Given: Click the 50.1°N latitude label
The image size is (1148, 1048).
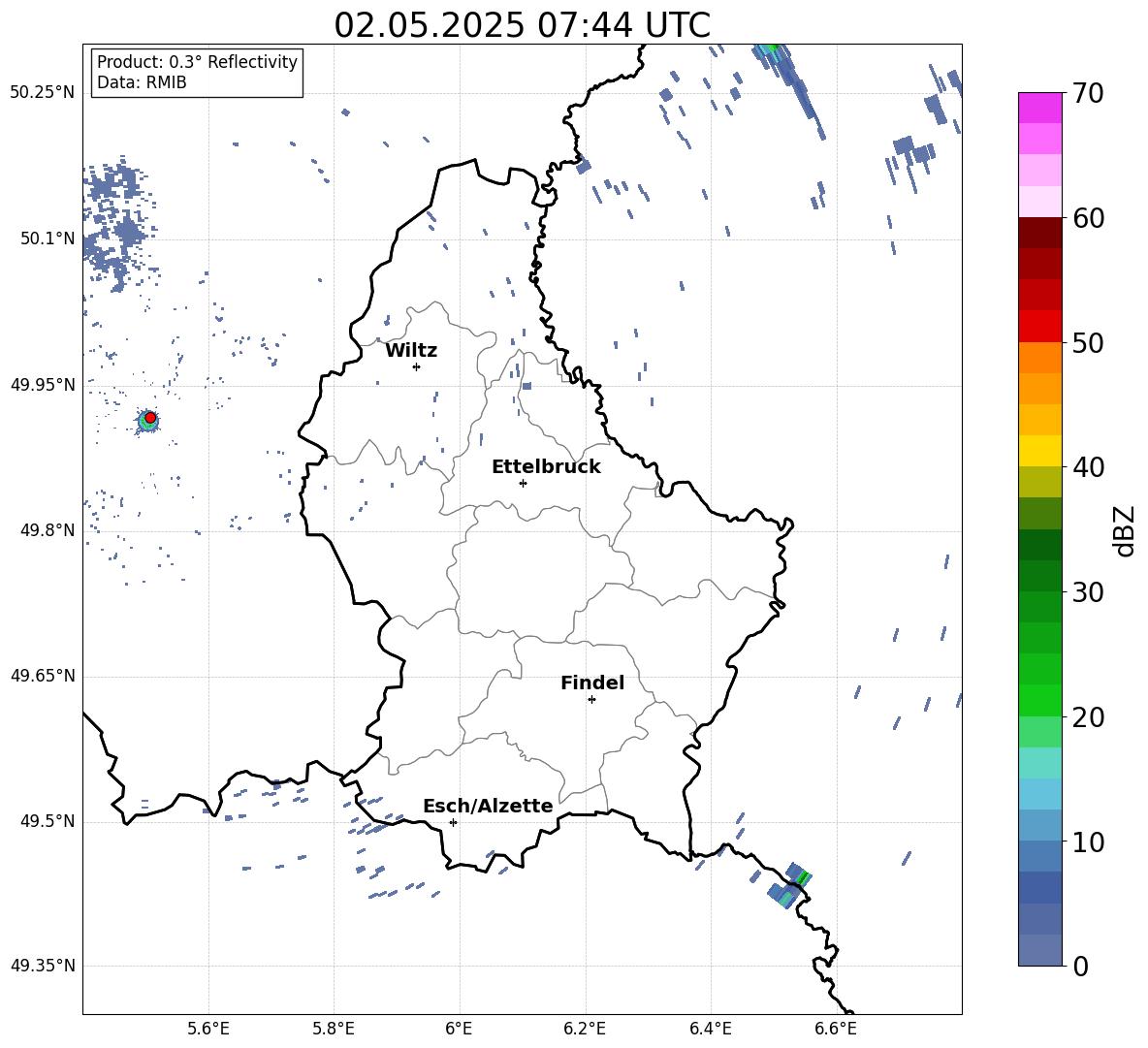Looking at the screenshot, I should (48, 238).
